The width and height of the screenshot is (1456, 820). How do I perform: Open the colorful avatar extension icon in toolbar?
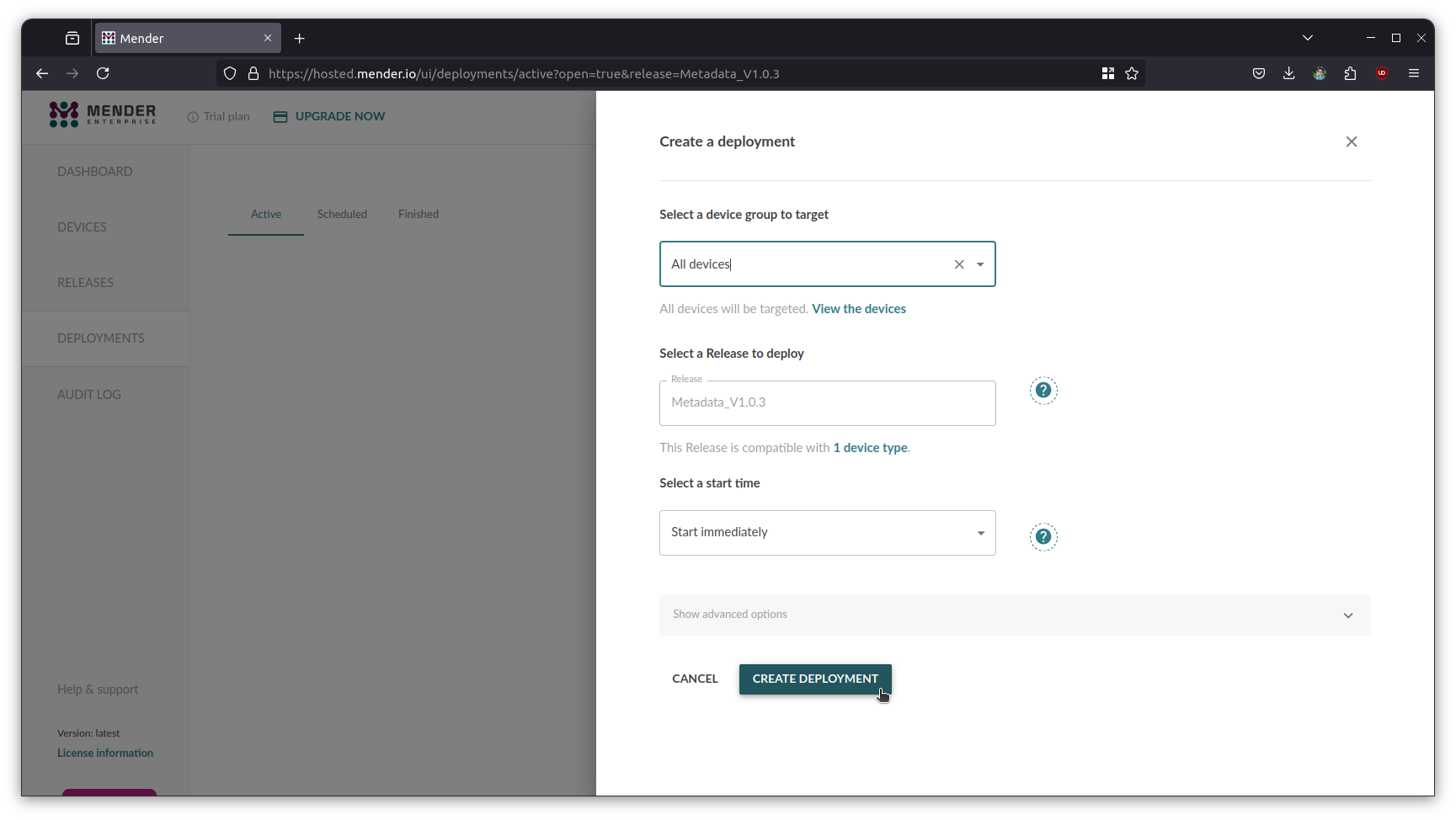tap(1320, 73)
